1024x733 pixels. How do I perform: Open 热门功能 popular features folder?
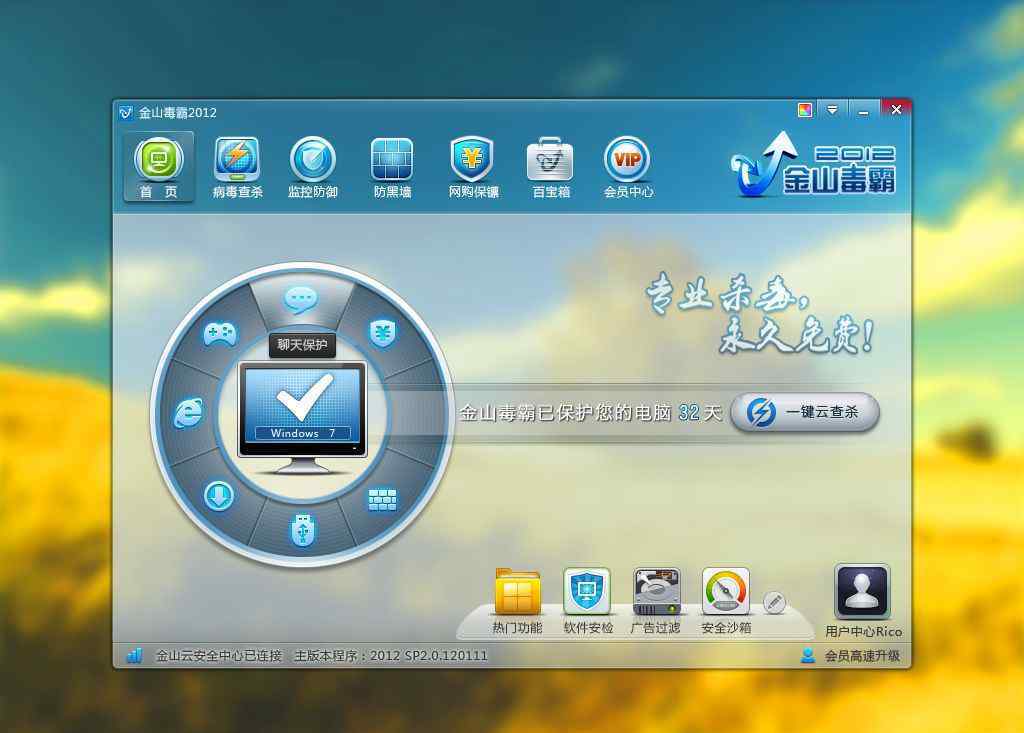click(x=517, y=600)
